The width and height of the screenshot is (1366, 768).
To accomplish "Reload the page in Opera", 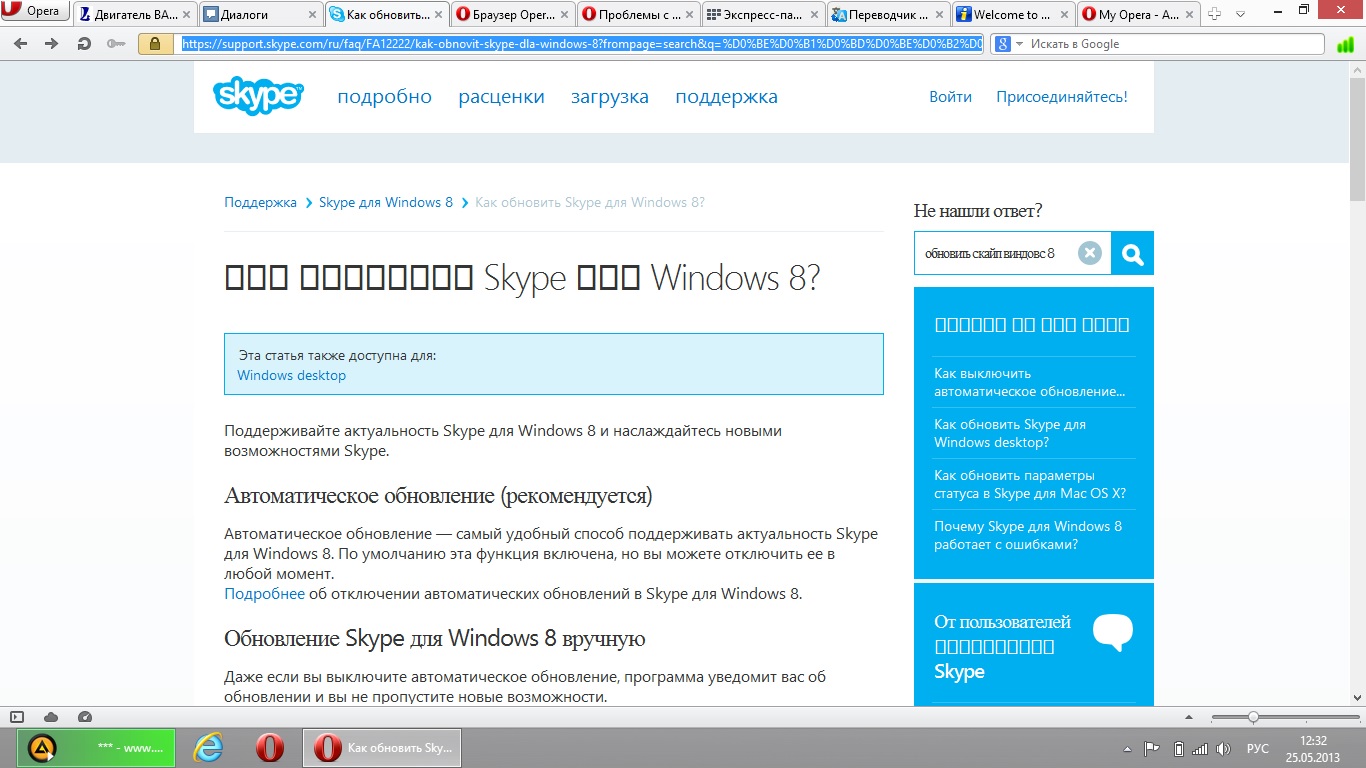I will tap(84, 44).
